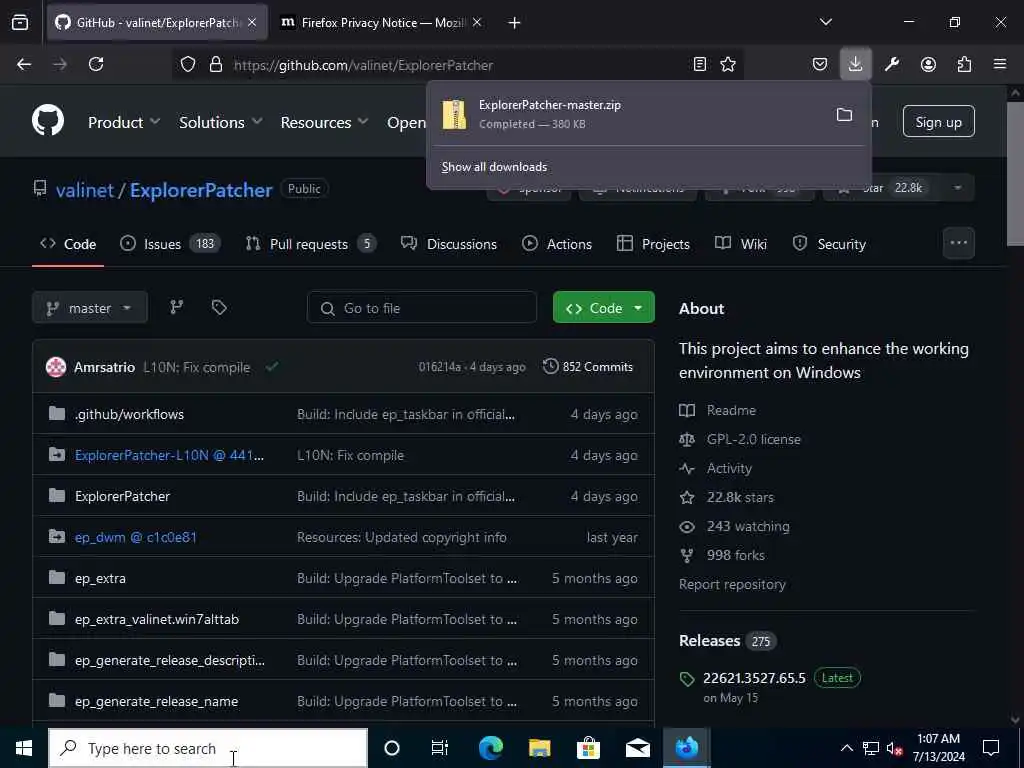
Task: Expand the Product menu
Action: tap(123, 122)
